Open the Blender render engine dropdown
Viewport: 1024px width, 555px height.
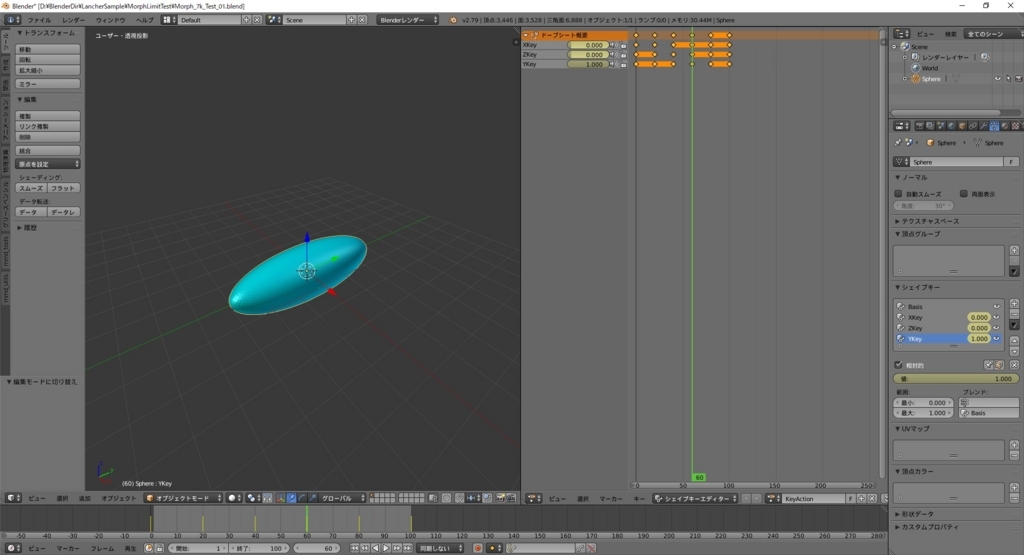point(408,20)
